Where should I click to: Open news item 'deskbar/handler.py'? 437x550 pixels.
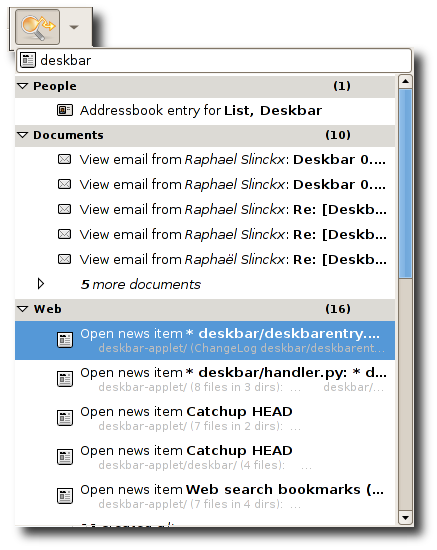point(205,379)
